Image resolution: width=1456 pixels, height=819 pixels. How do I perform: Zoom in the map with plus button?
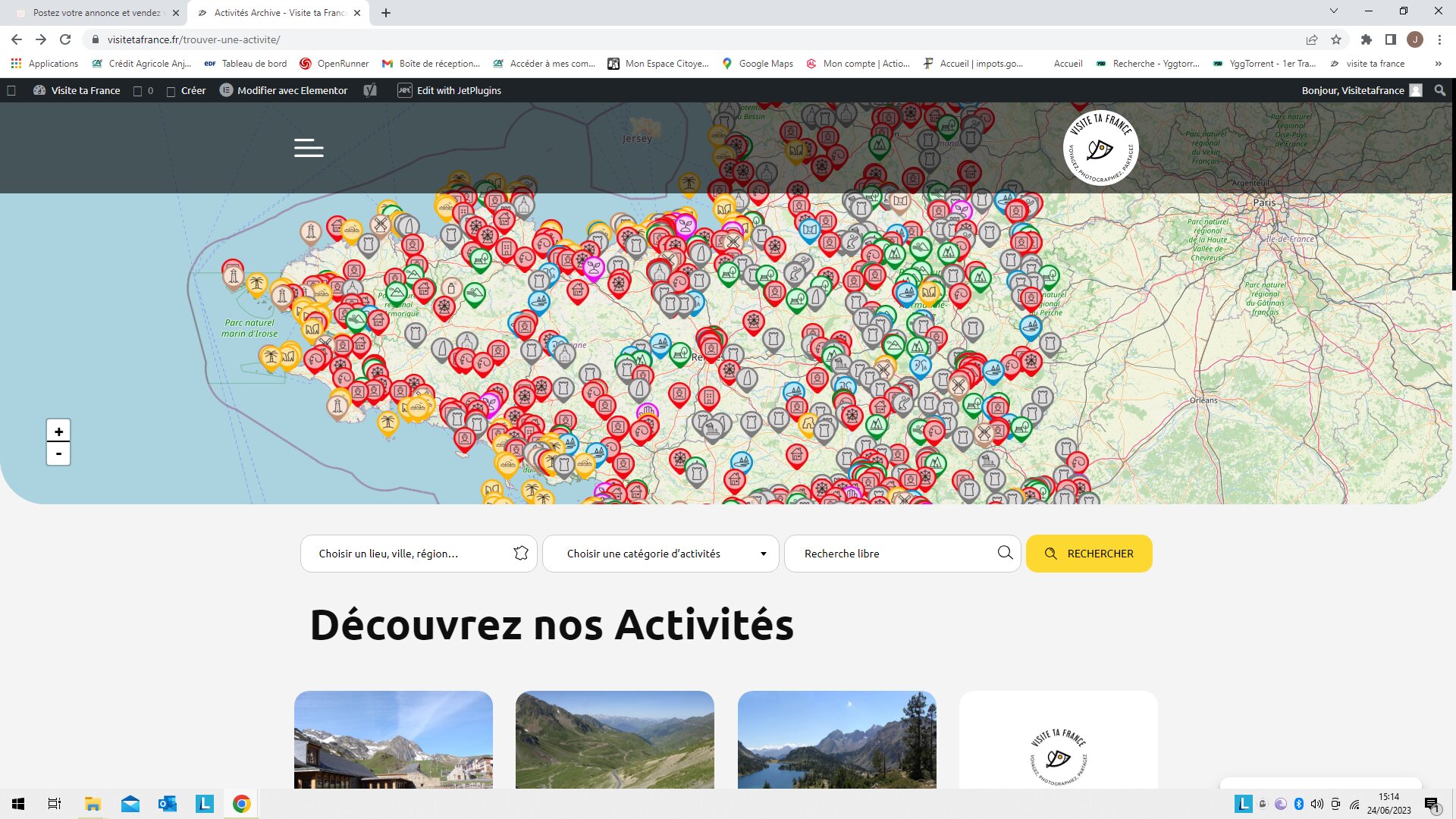coord(58,431)
